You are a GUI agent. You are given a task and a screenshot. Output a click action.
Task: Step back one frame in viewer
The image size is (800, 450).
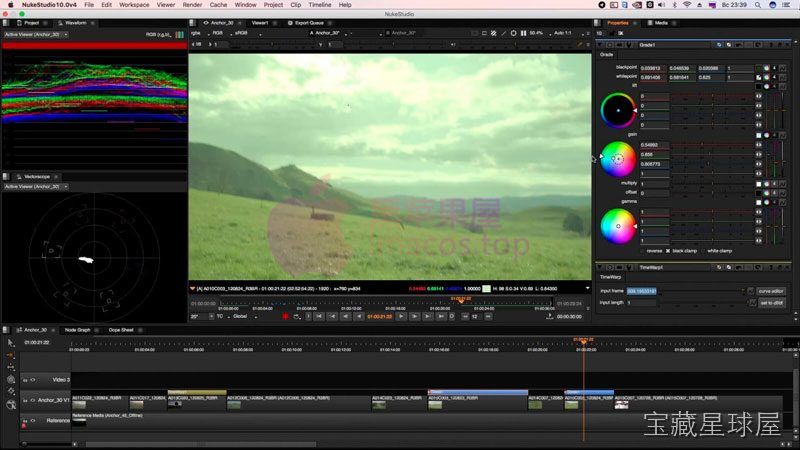pyautogui.click(x=345, y=316)
